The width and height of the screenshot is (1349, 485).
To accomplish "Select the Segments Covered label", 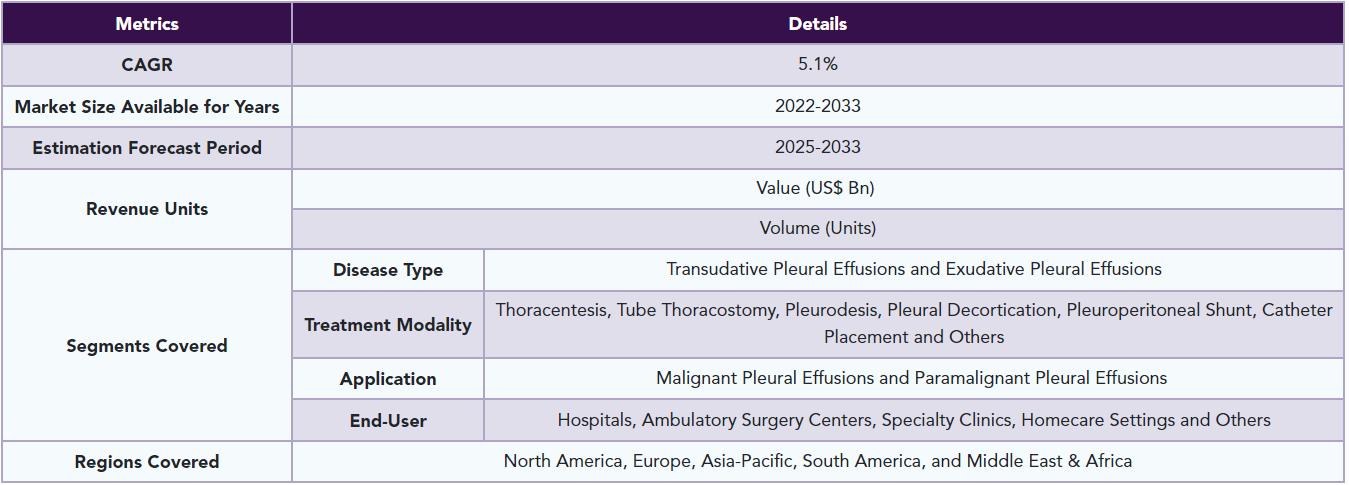I will coord(147,345).
